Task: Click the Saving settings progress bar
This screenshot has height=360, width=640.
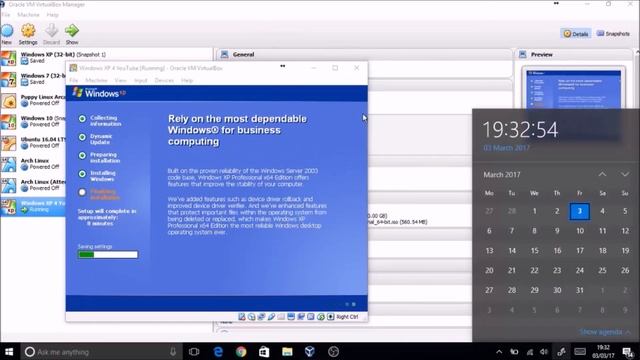Action: (x=108, y=255)
